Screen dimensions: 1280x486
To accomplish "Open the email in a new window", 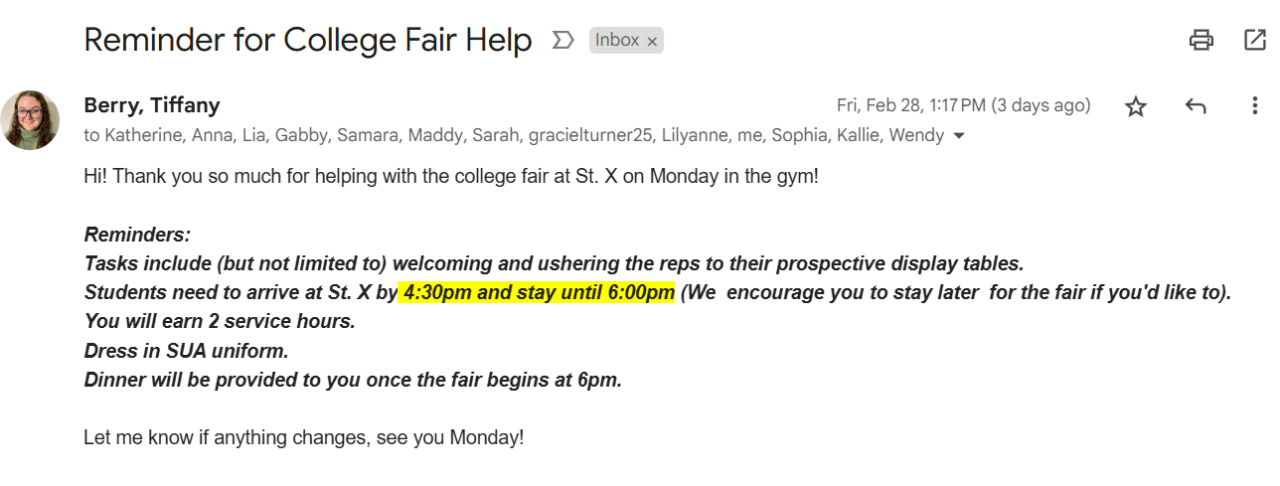I will click(1254, 40).
